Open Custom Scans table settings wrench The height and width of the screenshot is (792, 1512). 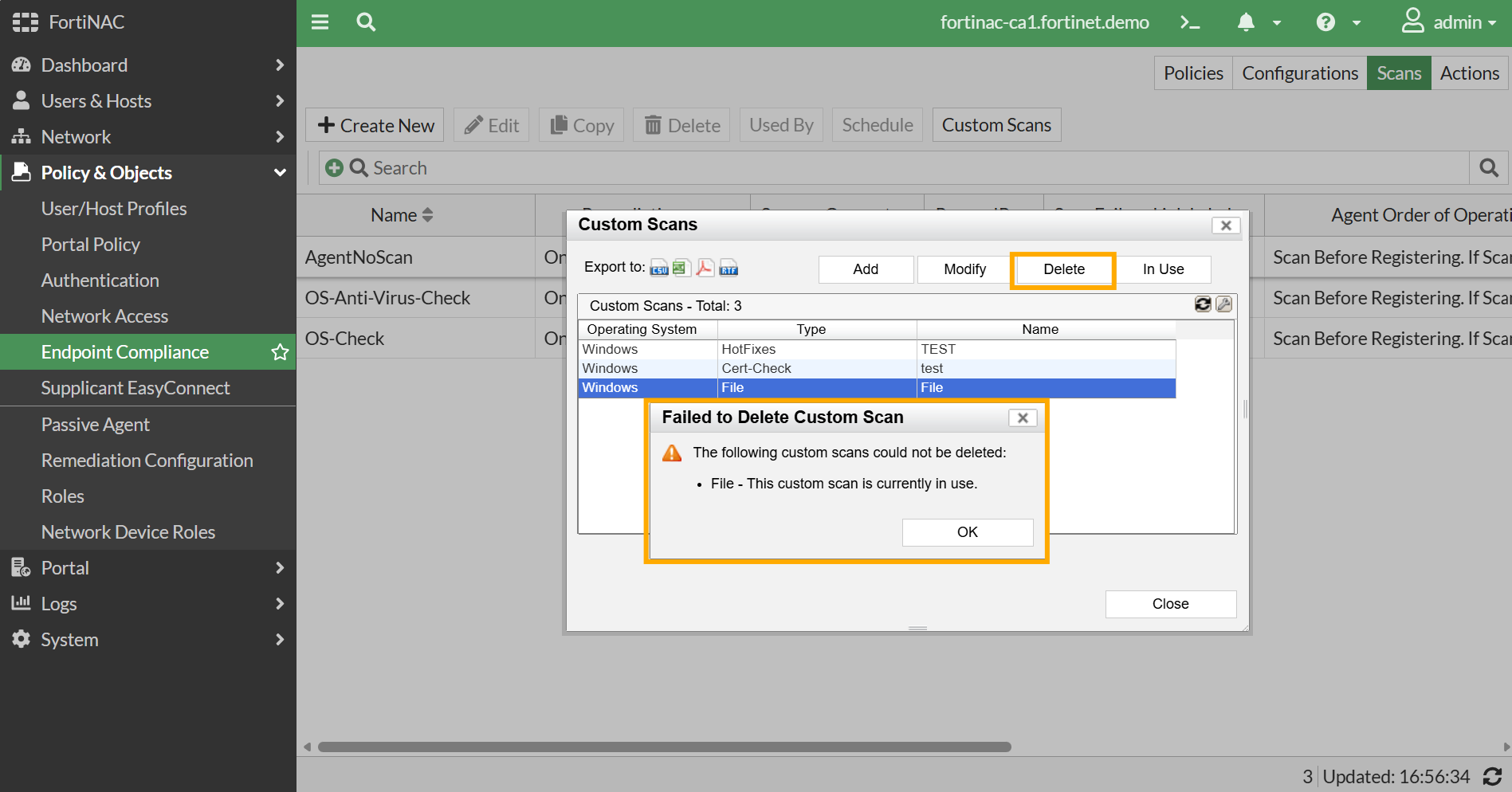coord(1224,304)
